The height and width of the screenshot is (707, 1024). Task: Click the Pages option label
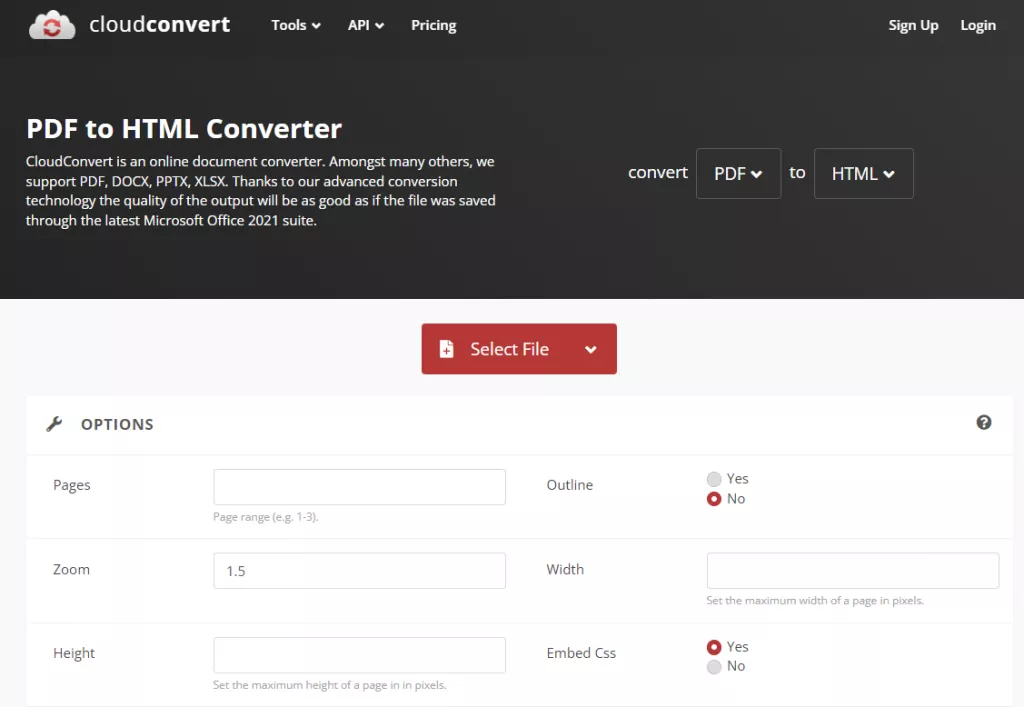[72, 485]
